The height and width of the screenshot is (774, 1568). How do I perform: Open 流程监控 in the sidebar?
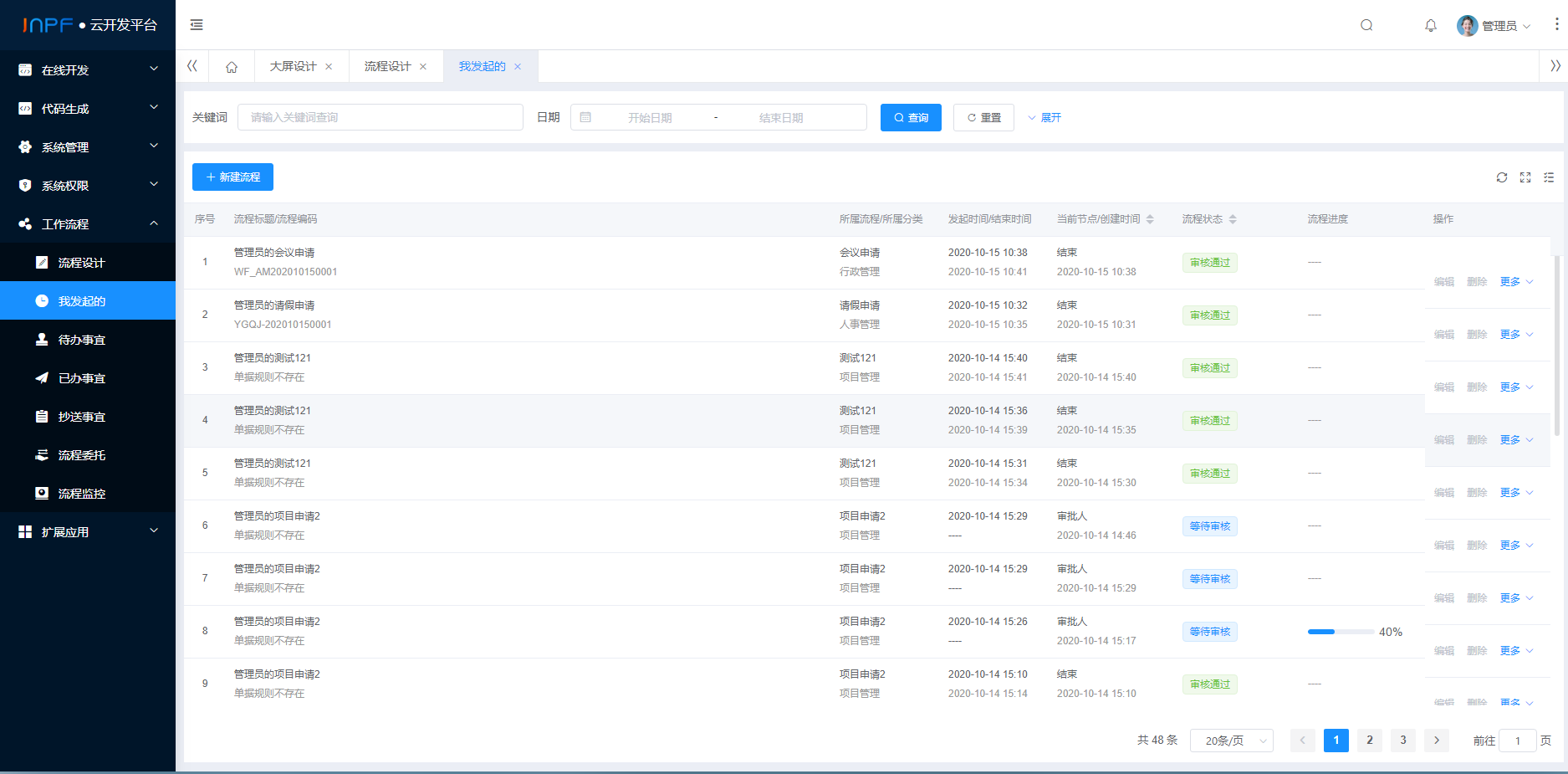click(81, 493)
